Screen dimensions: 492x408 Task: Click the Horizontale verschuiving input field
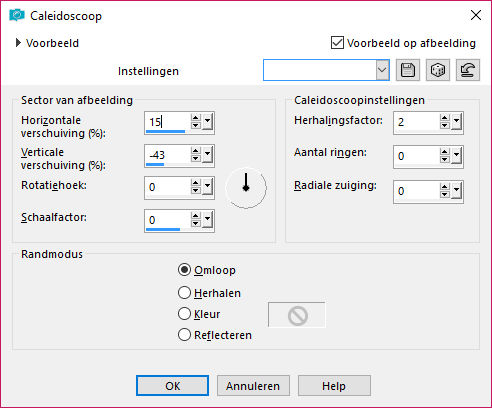pyautogui.click(x=168, y=122)
